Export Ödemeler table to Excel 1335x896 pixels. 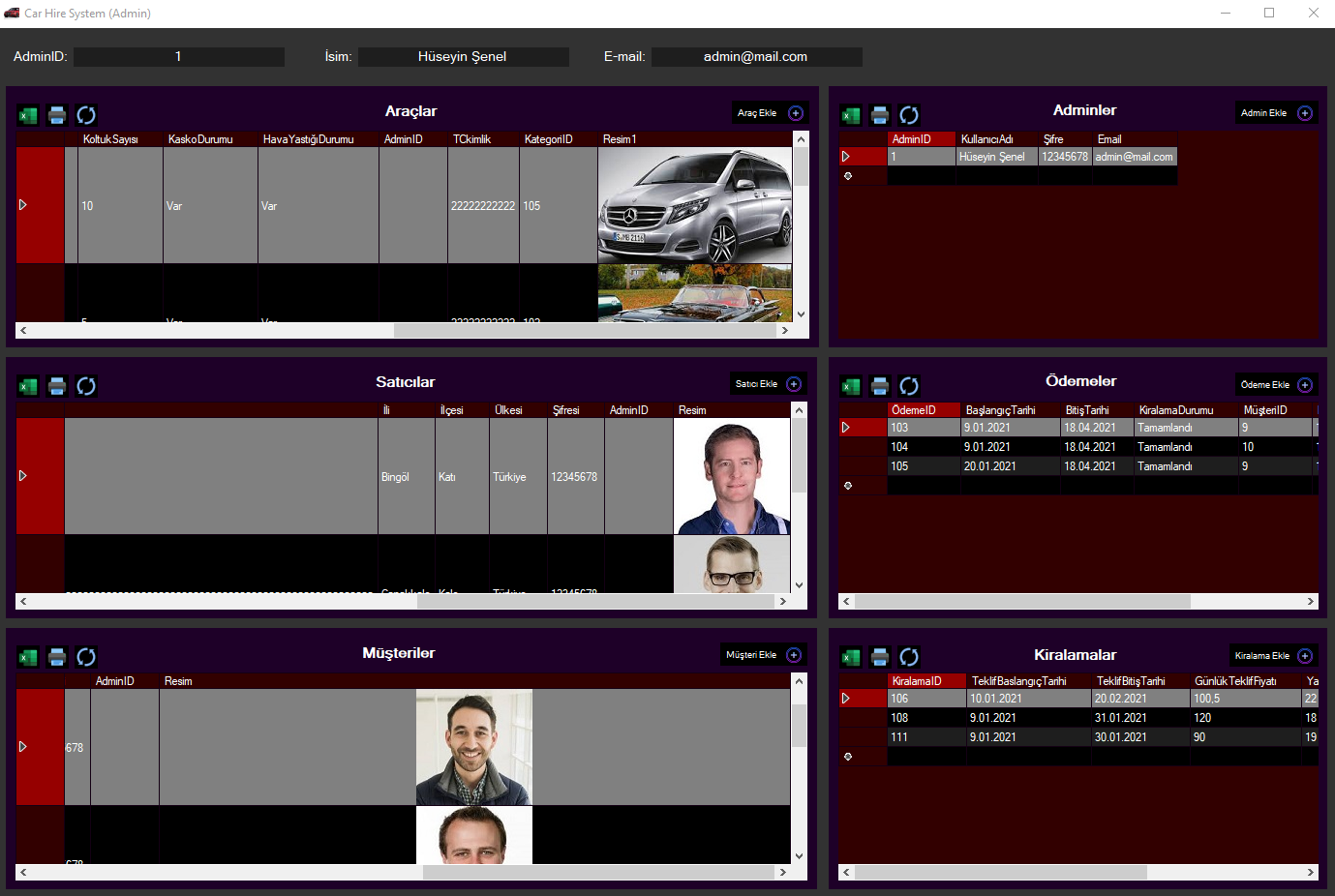coord(851,386)
